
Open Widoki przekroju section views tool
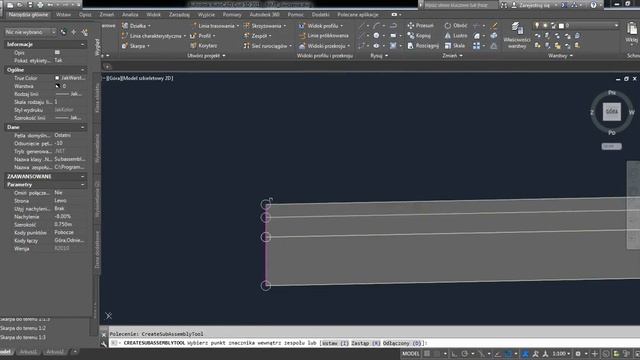point(324,46)
